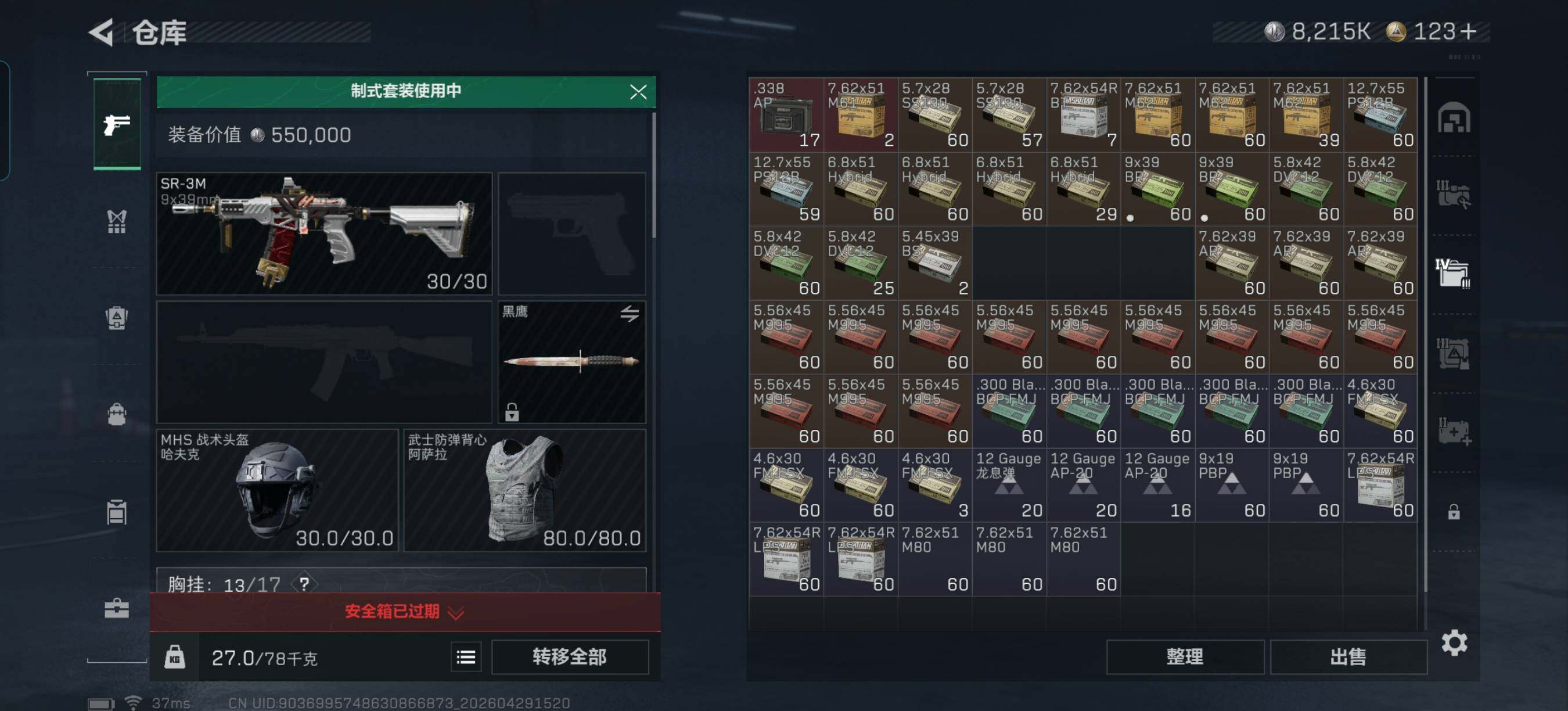Select the pistol weapons tab in sidebar
The height and width of the screenshot is (711, 1568).
117,124
